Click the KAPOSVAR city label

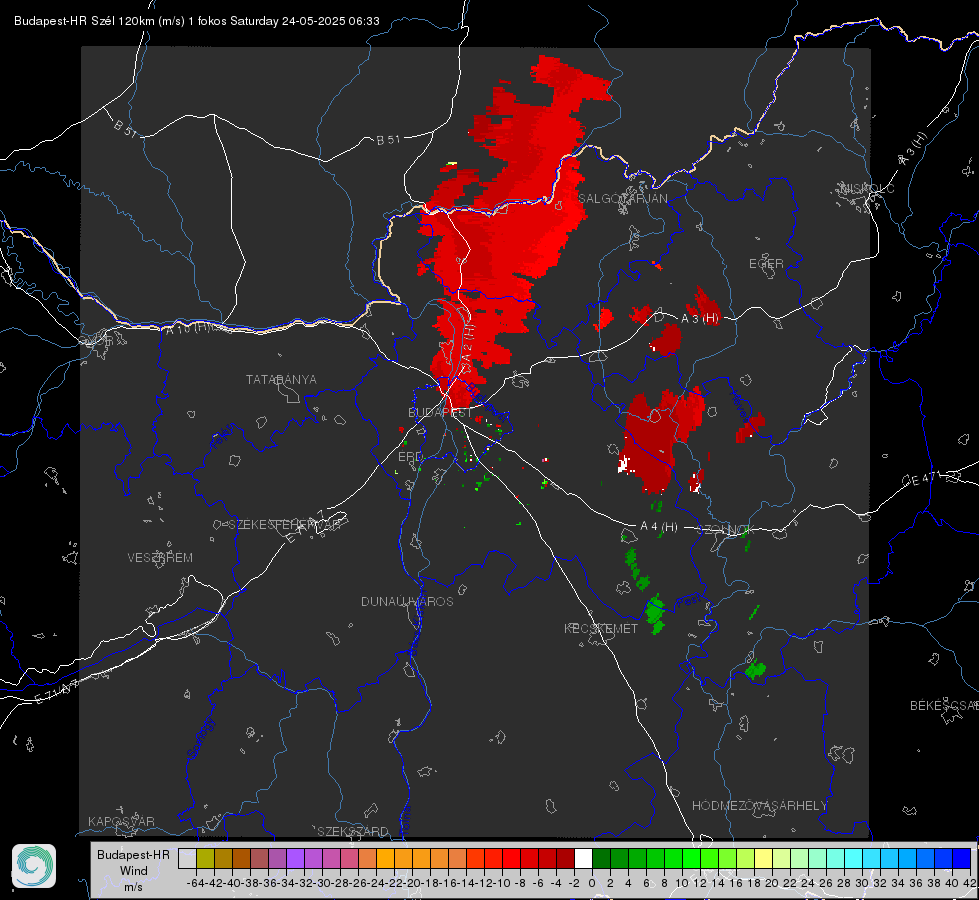121,821
